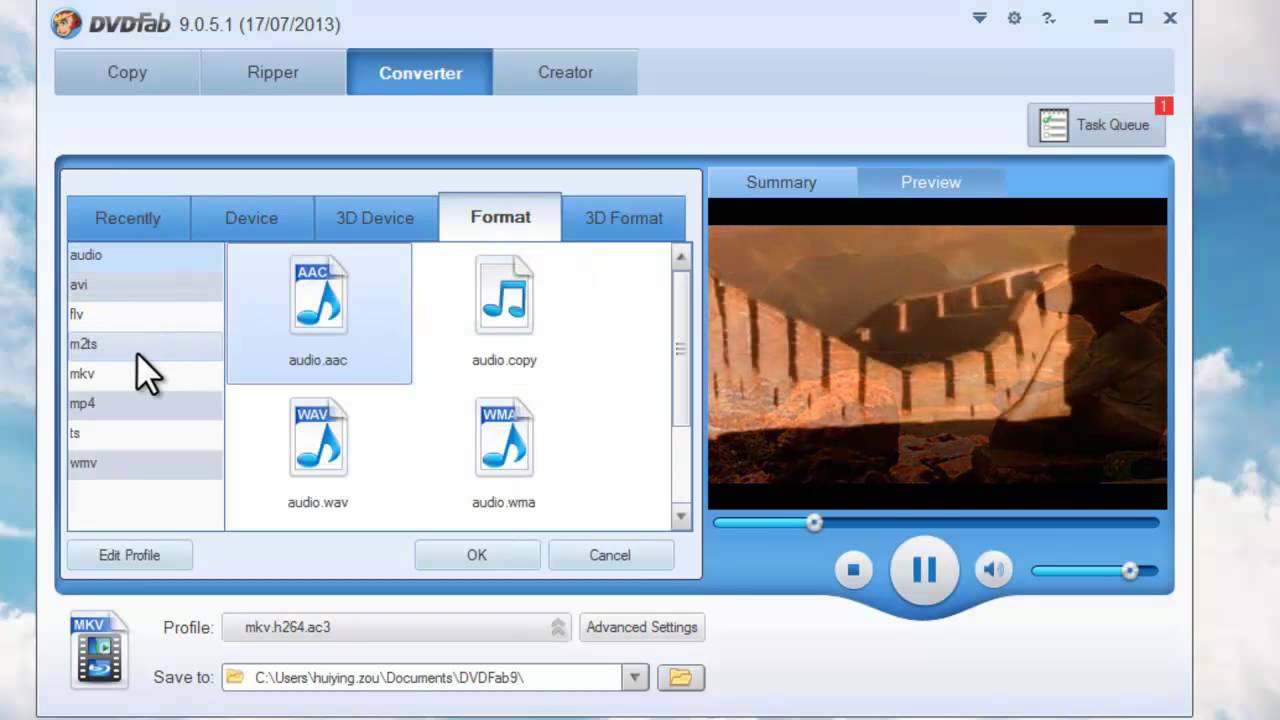Select the wmv category

[x=146, y=463]
